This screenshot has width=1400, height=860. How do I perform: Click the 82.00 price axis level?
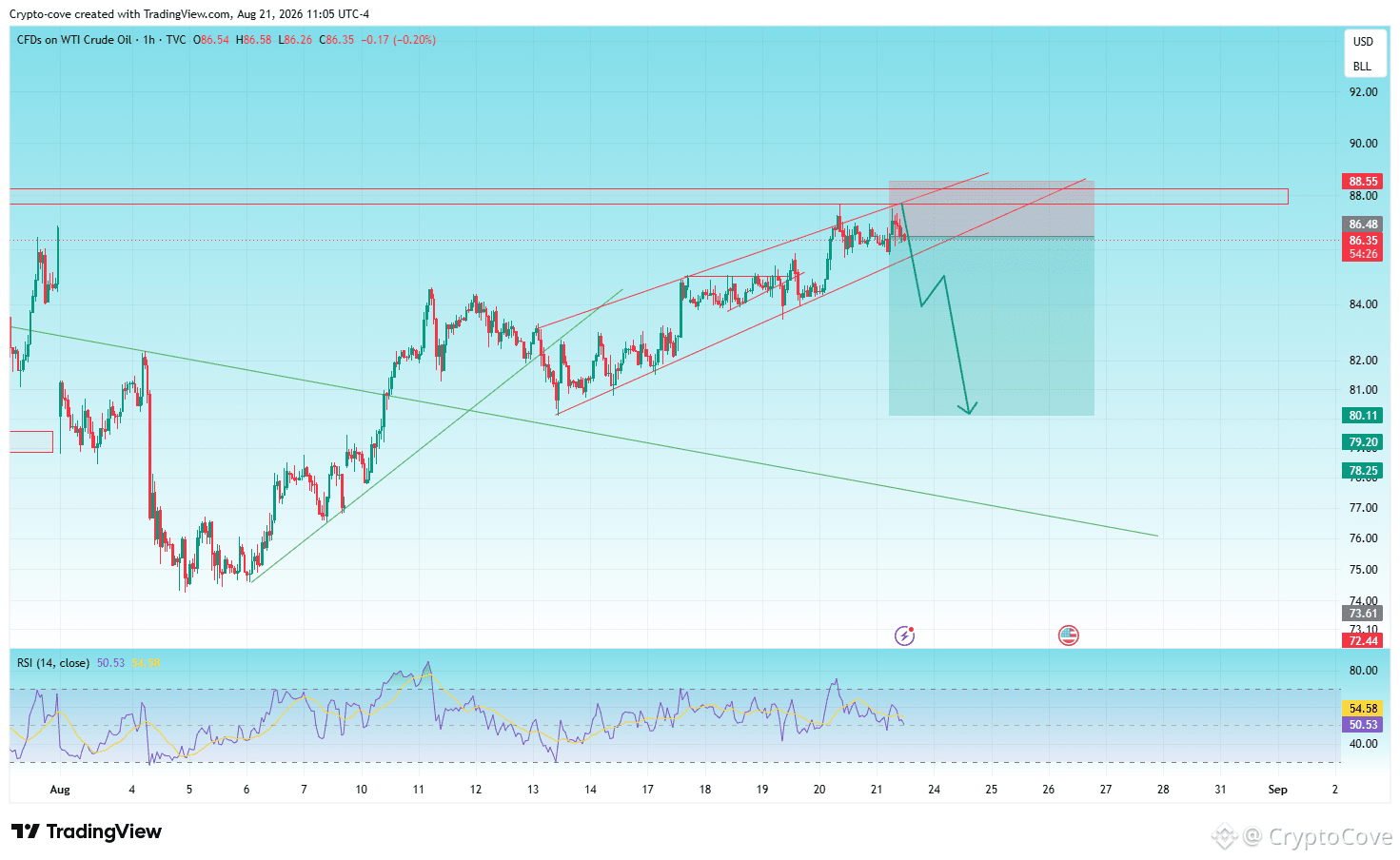click(x=1363, y=361)
